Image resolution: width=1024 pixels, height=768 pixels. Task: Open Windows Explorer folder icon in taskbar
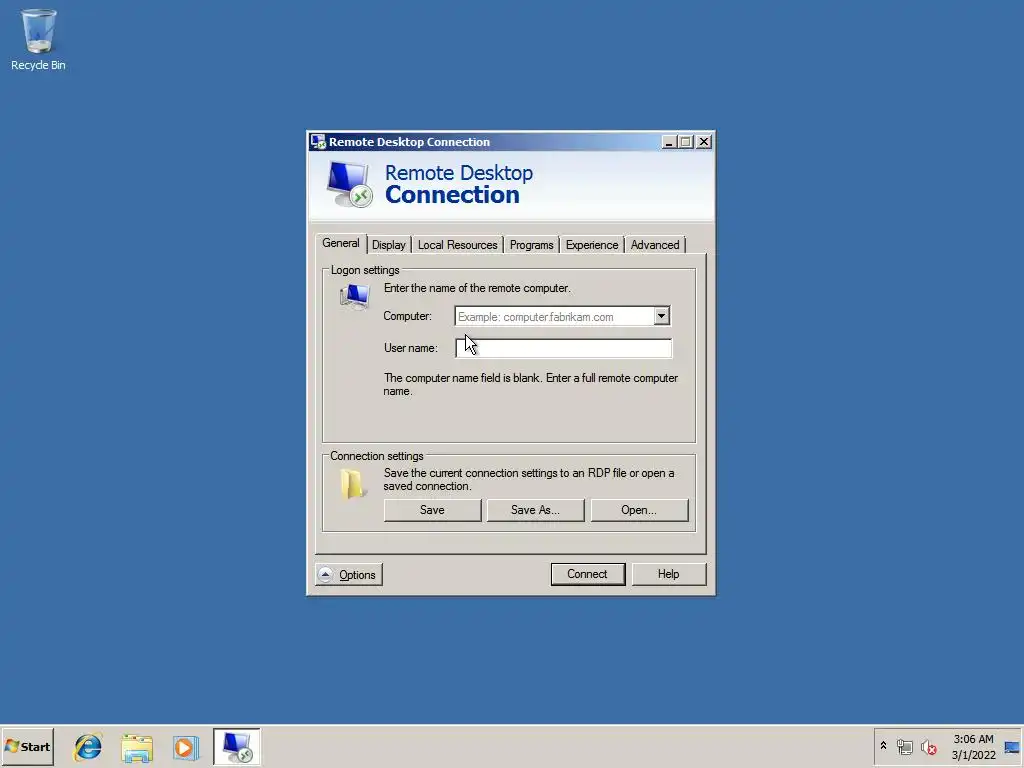click(x=137, y=747)
